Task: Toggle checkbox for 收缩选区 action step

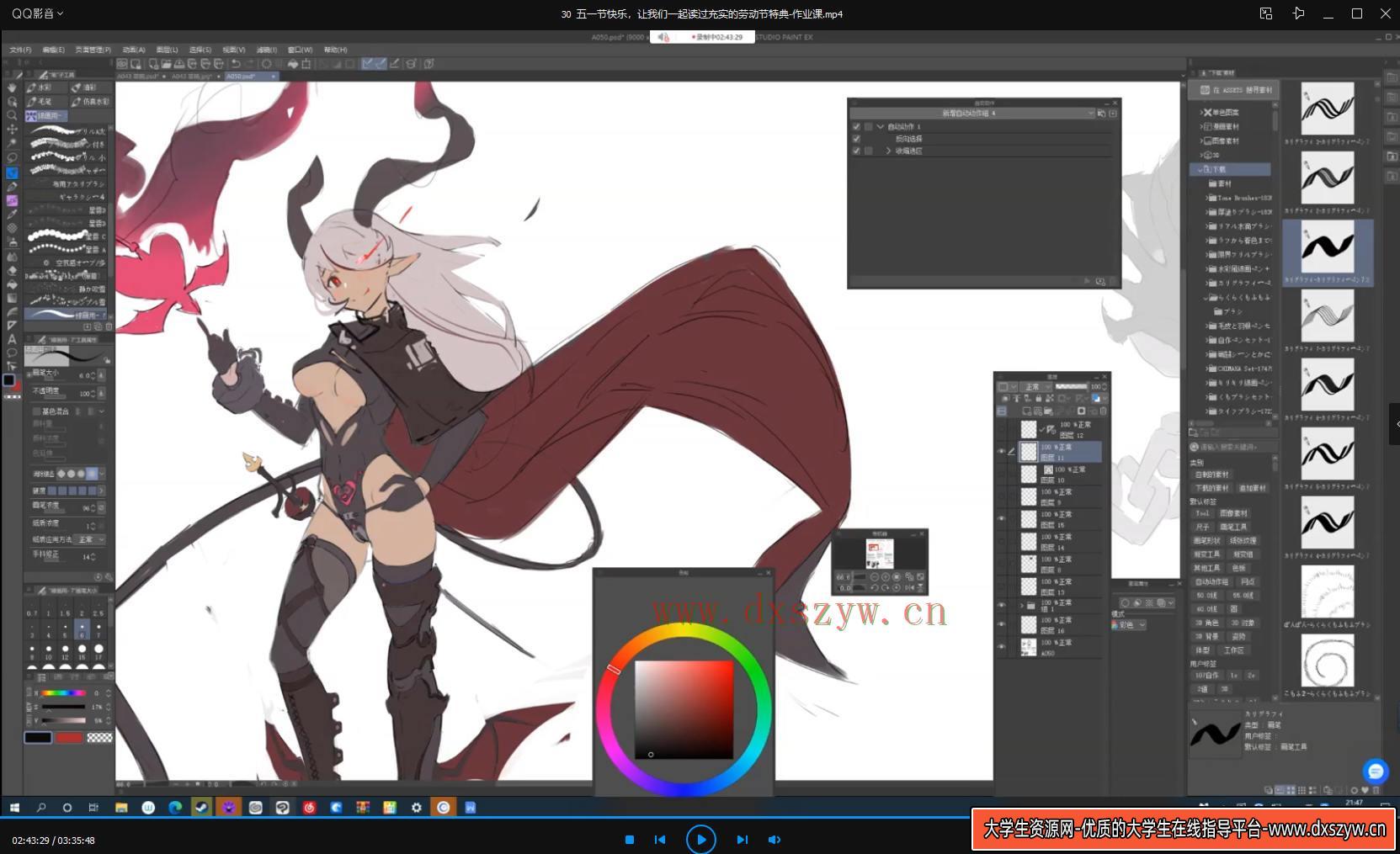Action: click(856, 151)
